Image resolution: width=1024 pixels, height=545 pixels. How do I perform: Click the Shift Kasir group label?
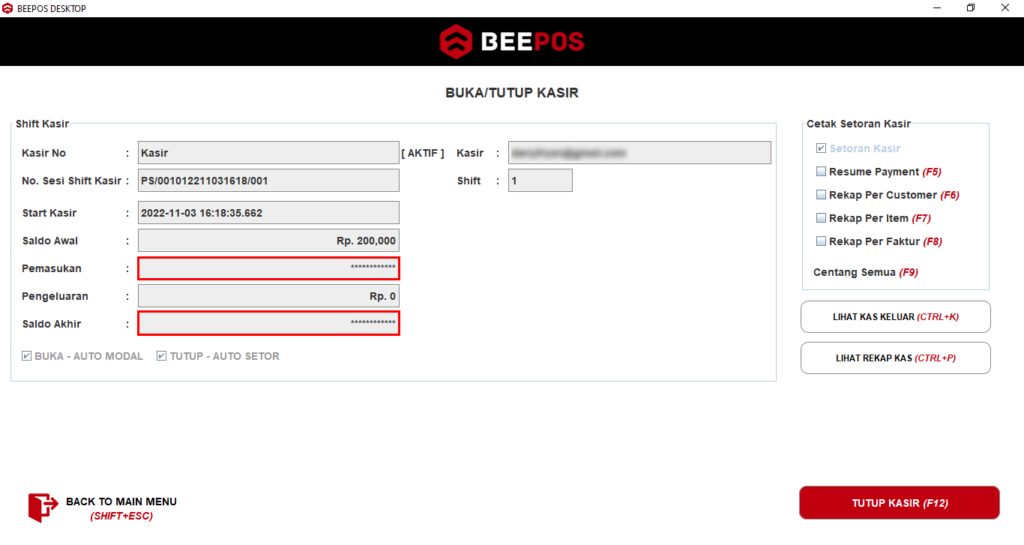(x=42, y=124)
